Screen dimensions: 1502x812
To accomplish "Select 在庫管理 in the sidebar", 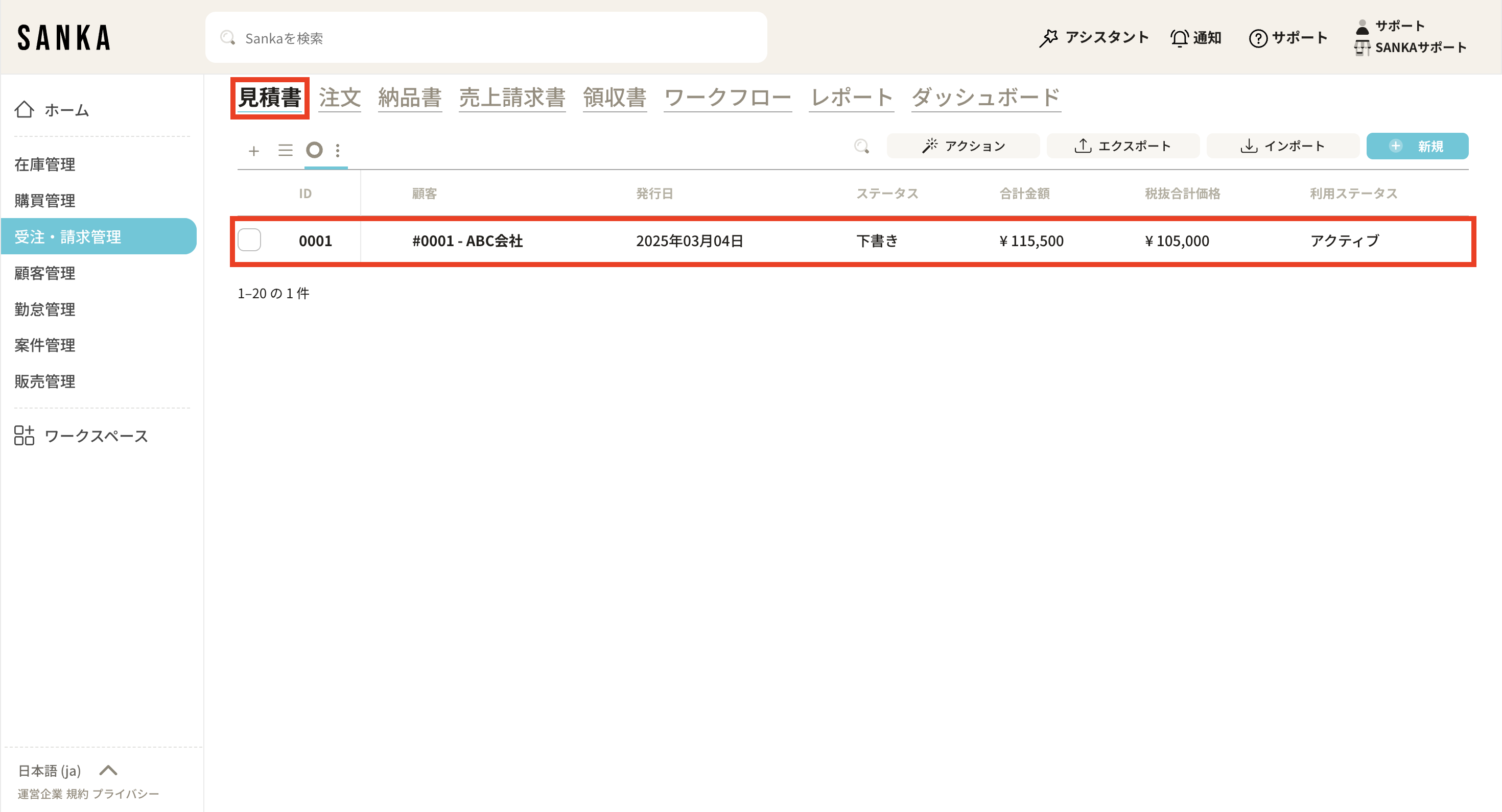I will pyautogui.click(x=45, y=164).
